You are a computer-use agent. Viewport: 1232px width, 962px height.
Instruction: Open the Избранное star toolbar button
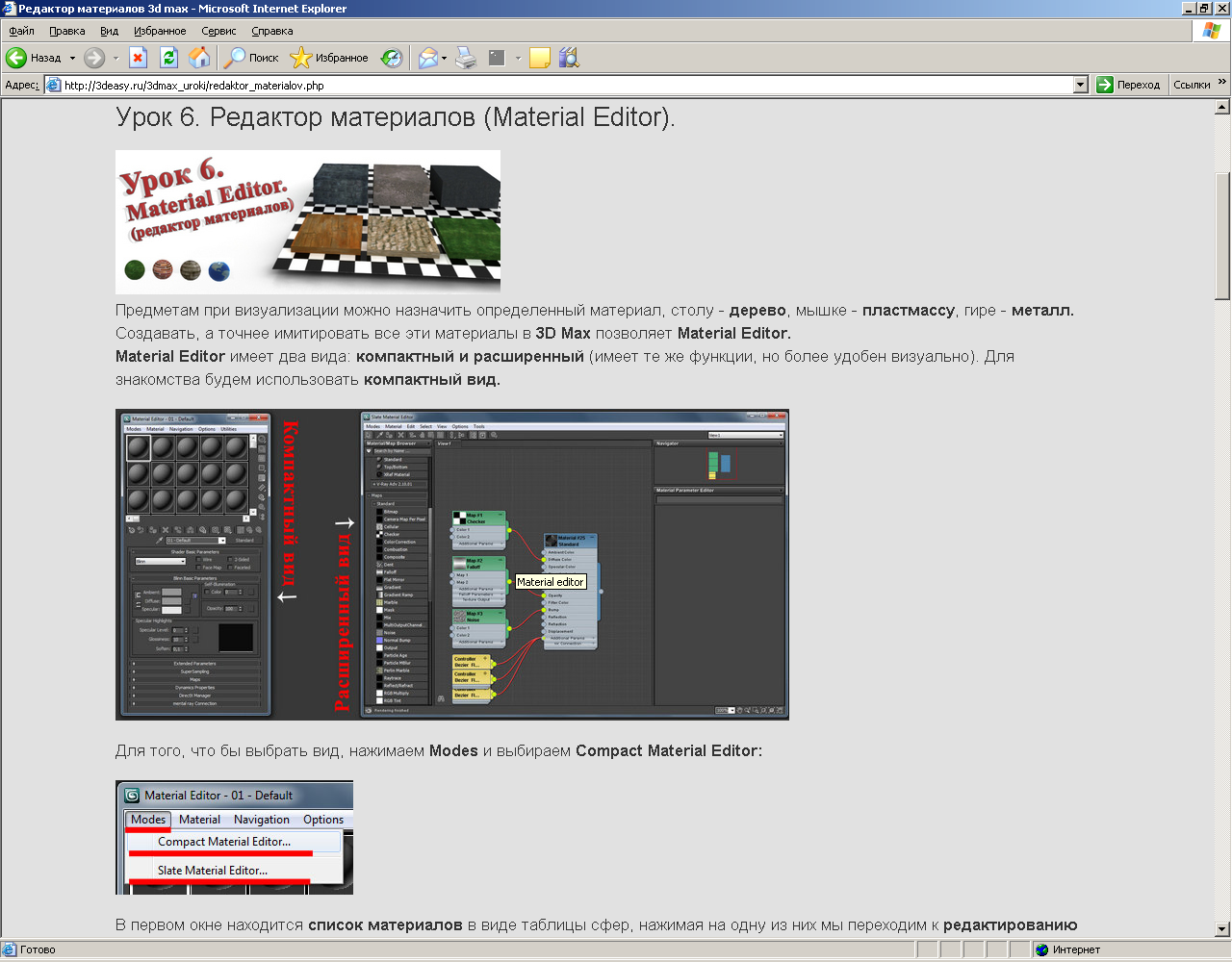(x=329, y=58)
